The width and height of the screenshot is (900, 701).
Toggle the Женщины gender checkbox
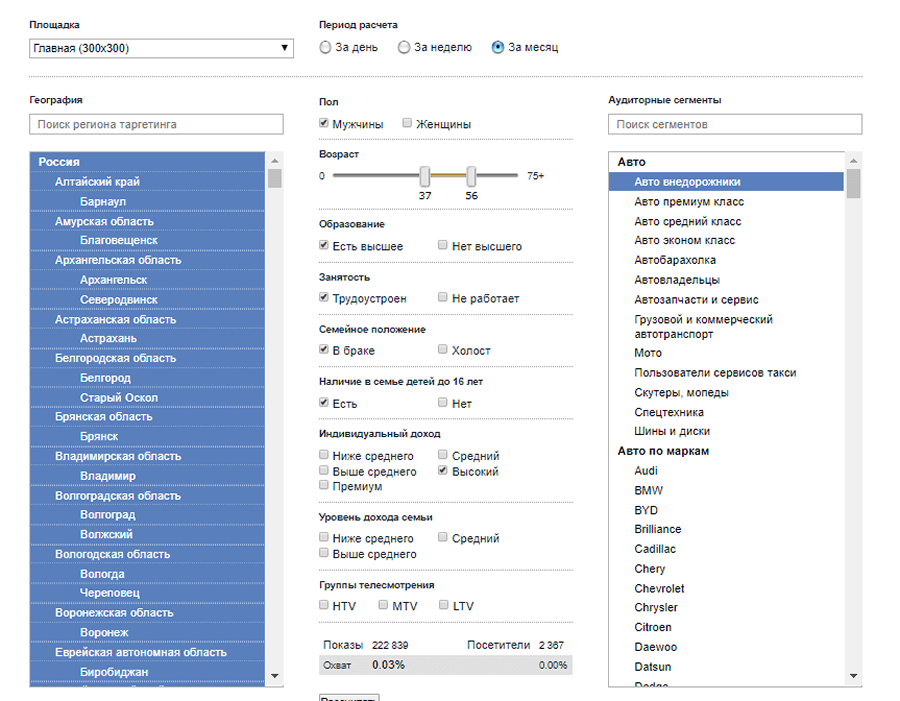coord(408,124)
